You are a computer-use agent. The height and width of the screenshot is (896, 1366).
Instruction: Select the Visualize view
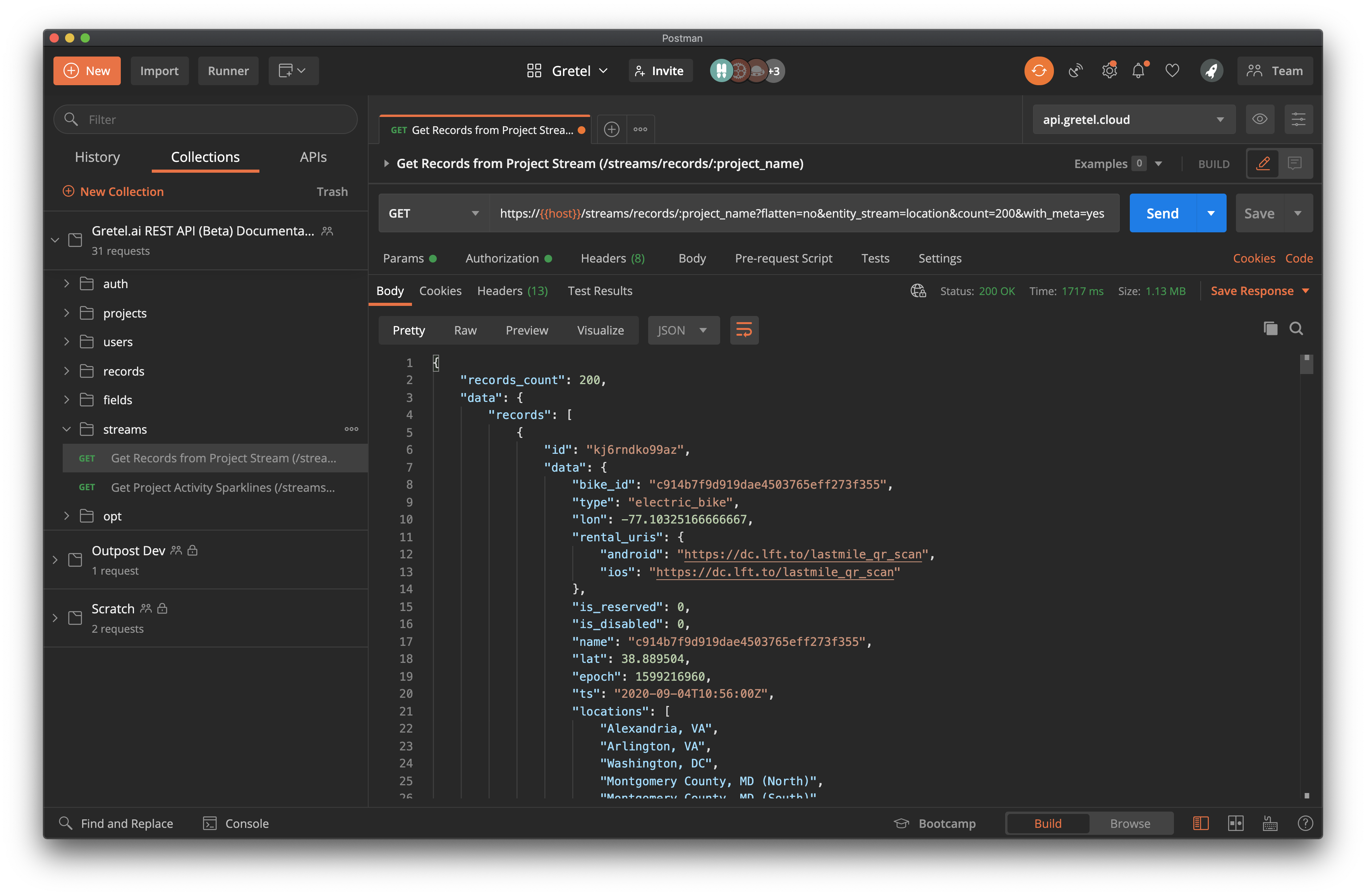point(601,330)
